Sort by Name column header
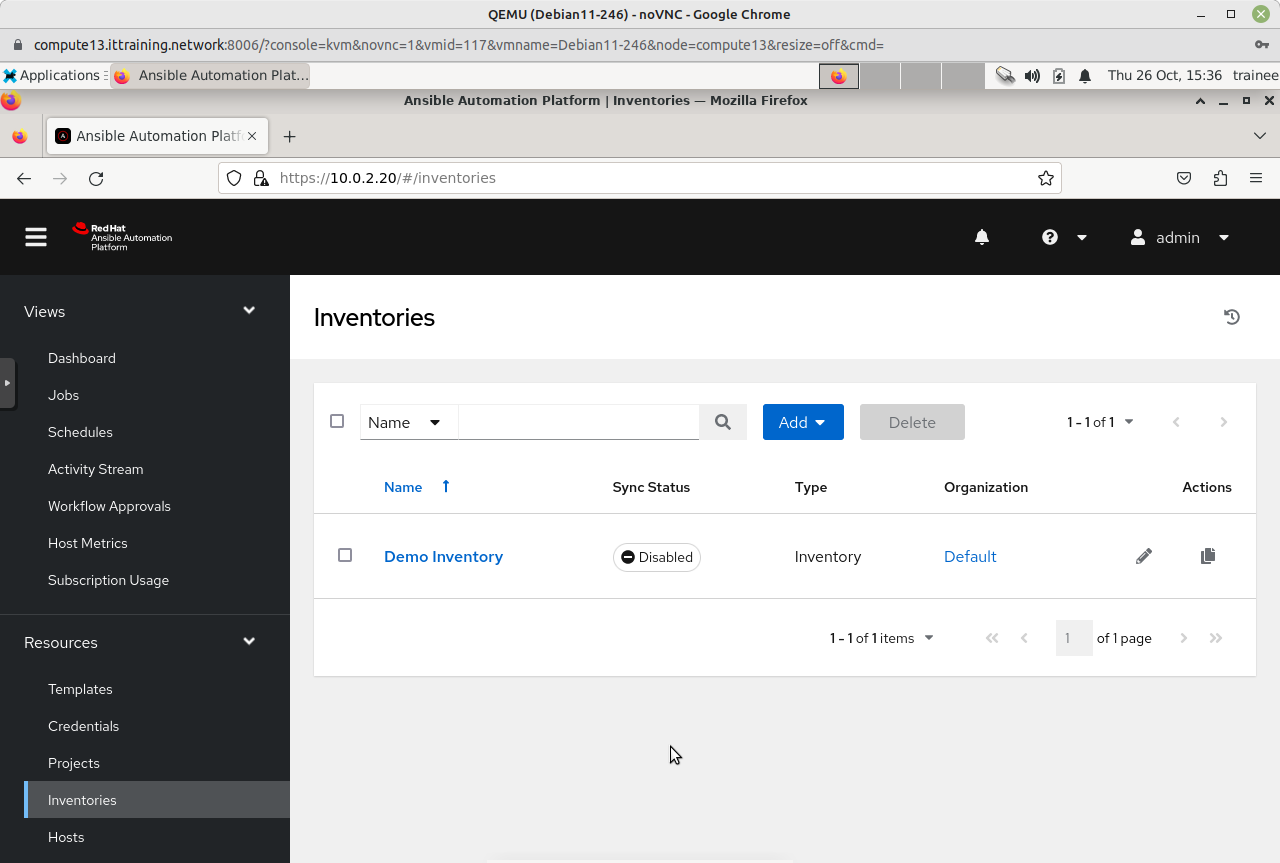This screenshot has width=1280, height=863. (416, 487)
